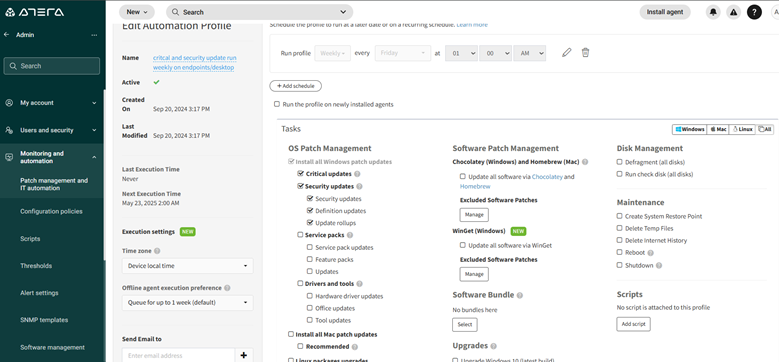Open Queue for up to 1 week dropdown
The image size is (779, 362).
(188, 302)
